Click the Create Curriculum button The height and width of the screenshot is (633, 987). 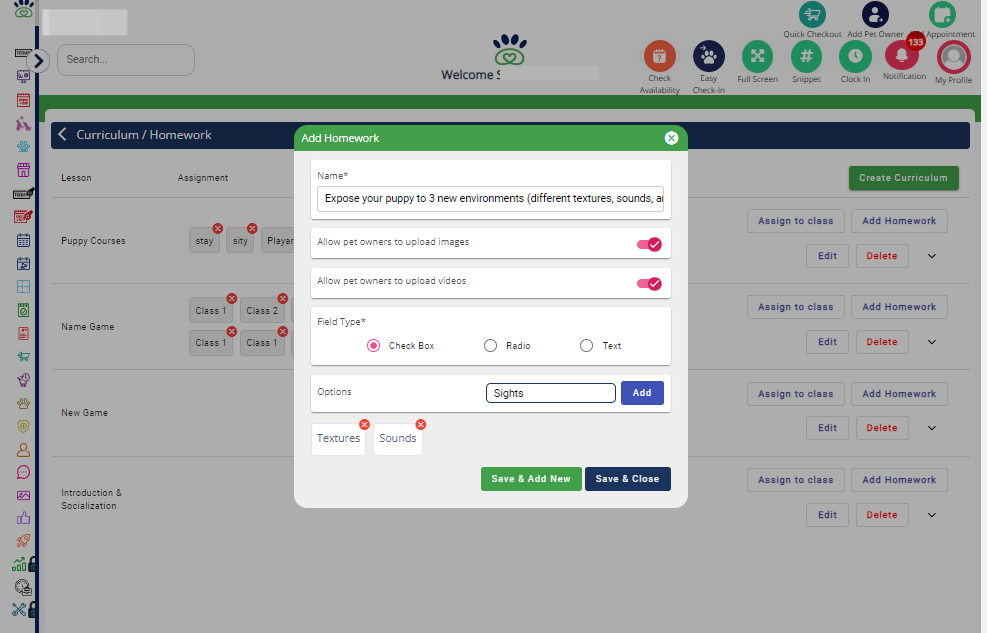[903, 178]
